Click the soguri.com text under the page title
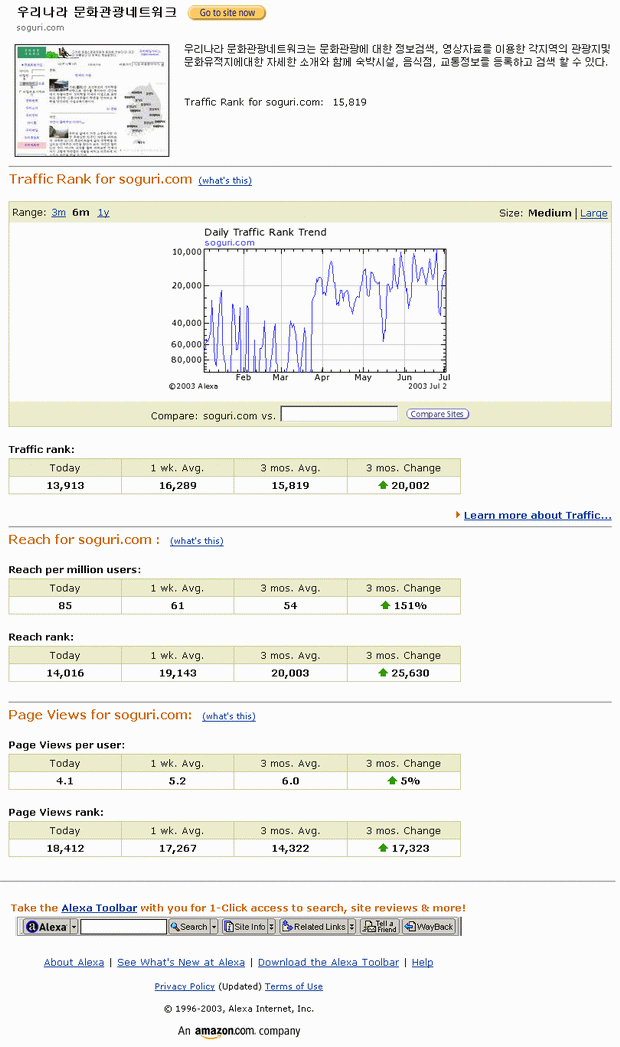Viewport: 620px width, 1047px height. point(41,27)
